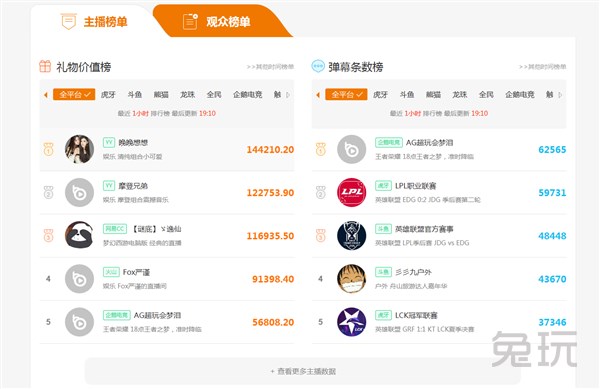Screen dimensions: 600x389
Task: Open the LCK冠军联赛 purple logo
Action: pyautogui.click(x=352, y=322)
